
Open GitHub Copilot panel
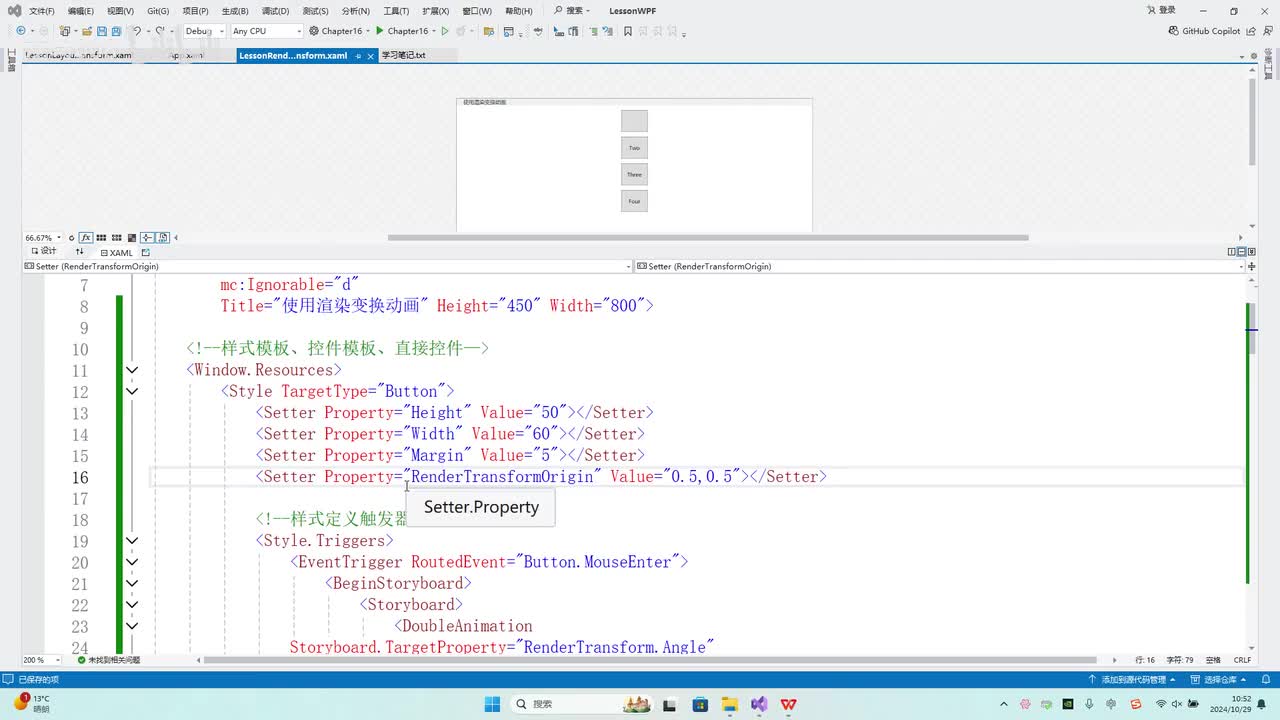click(1205, 31)
